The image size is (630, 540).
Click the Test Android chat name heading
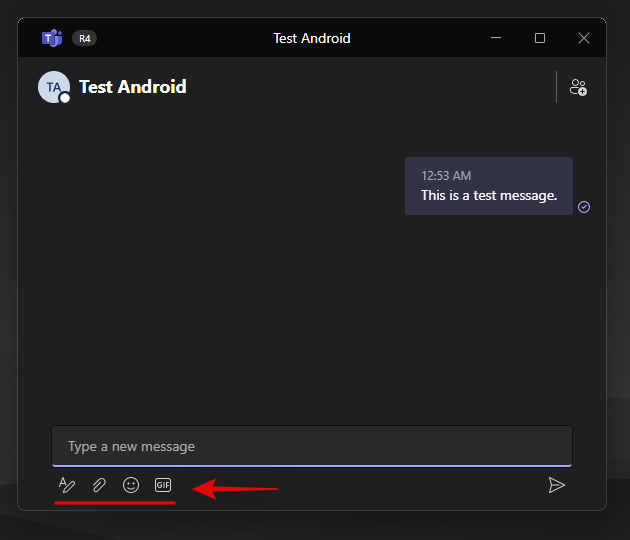(x=132, y=87)
